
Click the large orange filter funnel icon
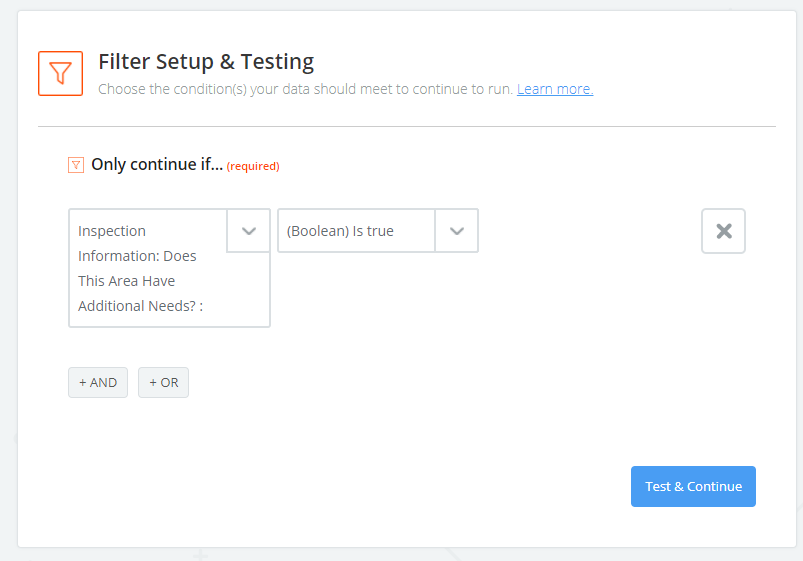pos(60,73)
